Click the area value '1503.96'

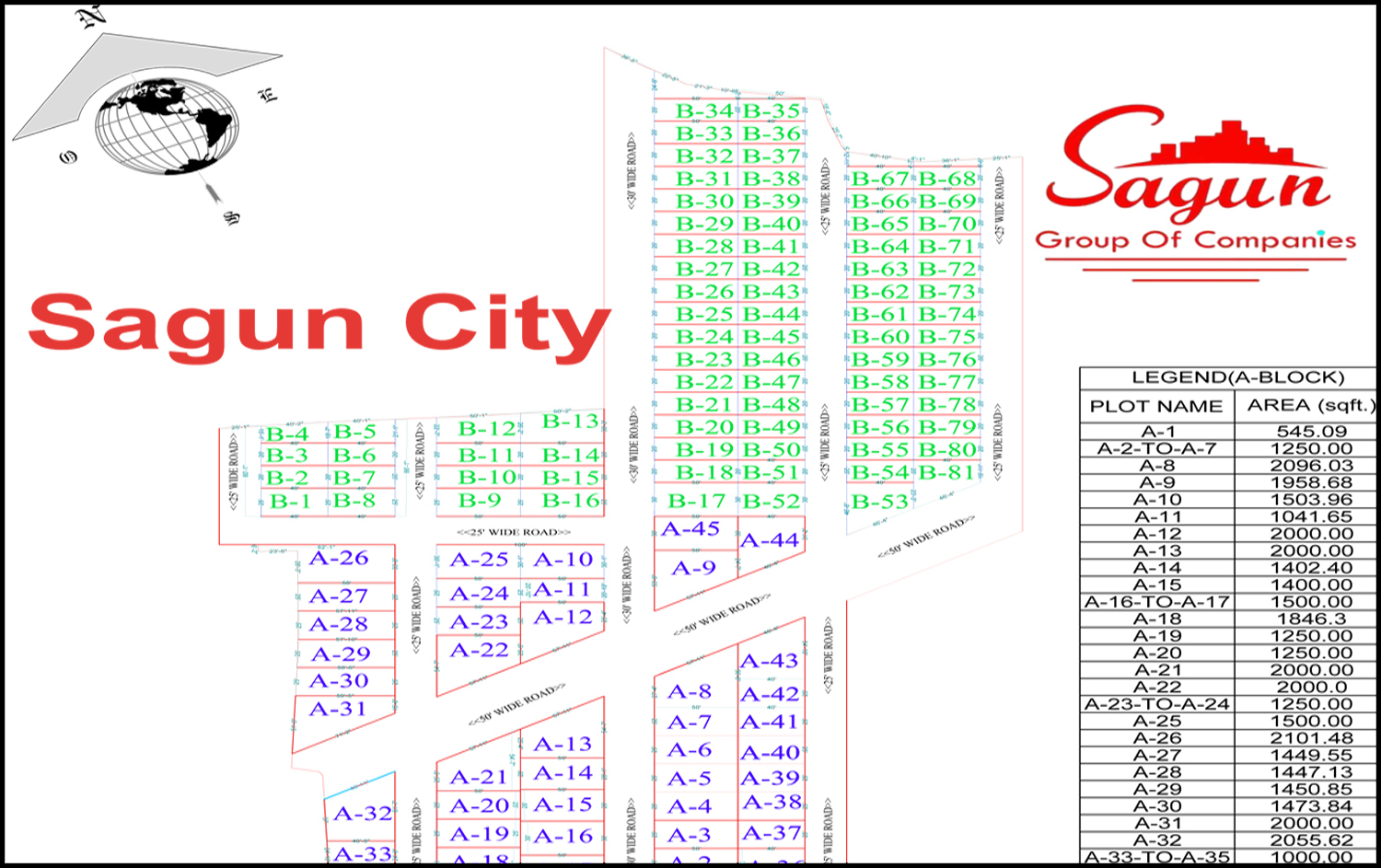(1311, 500)
